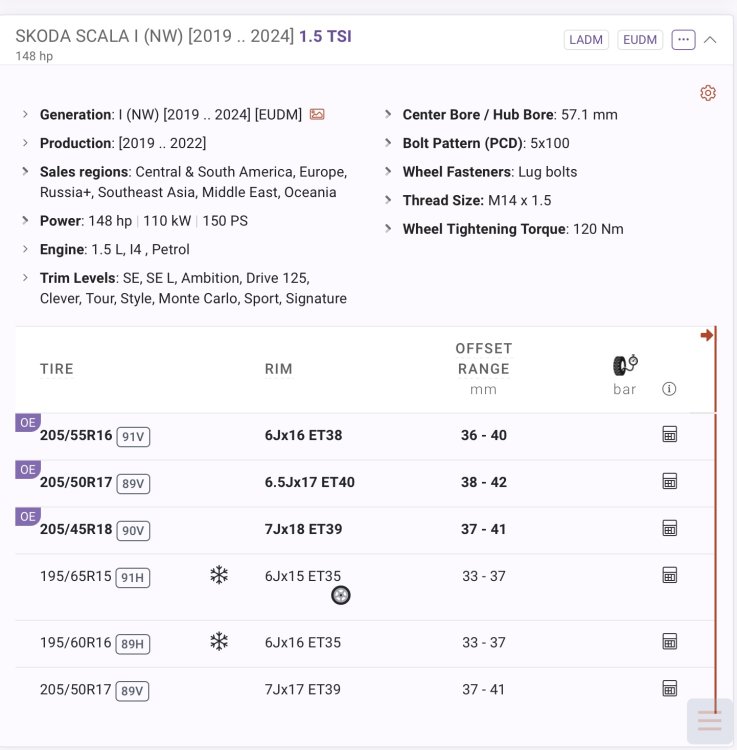
Task: Expand the Trim Levels chevron
Action: pos(25,277)
